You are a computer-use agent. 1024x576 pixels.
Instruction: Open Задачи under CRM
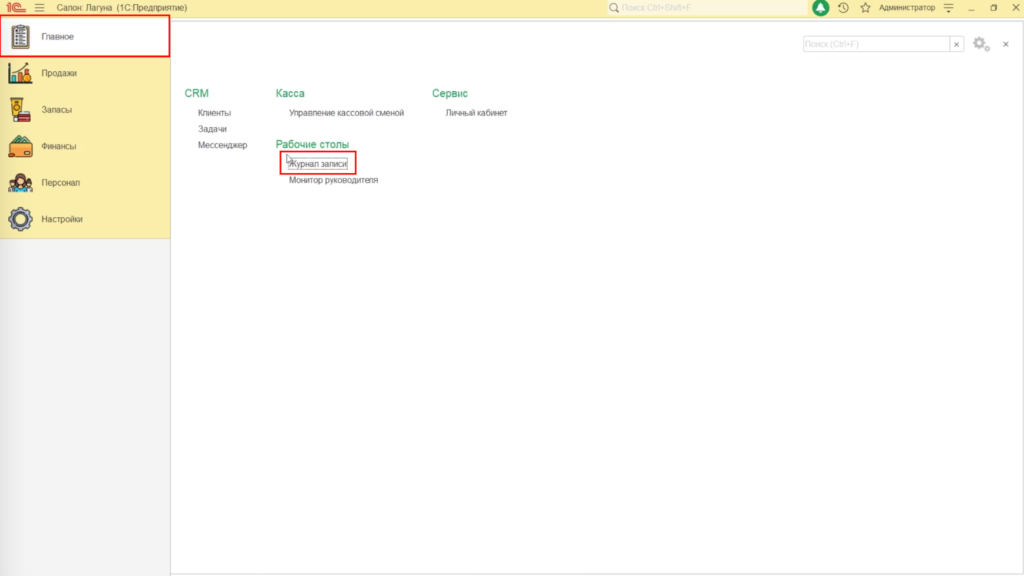click(x=212, y=129)
